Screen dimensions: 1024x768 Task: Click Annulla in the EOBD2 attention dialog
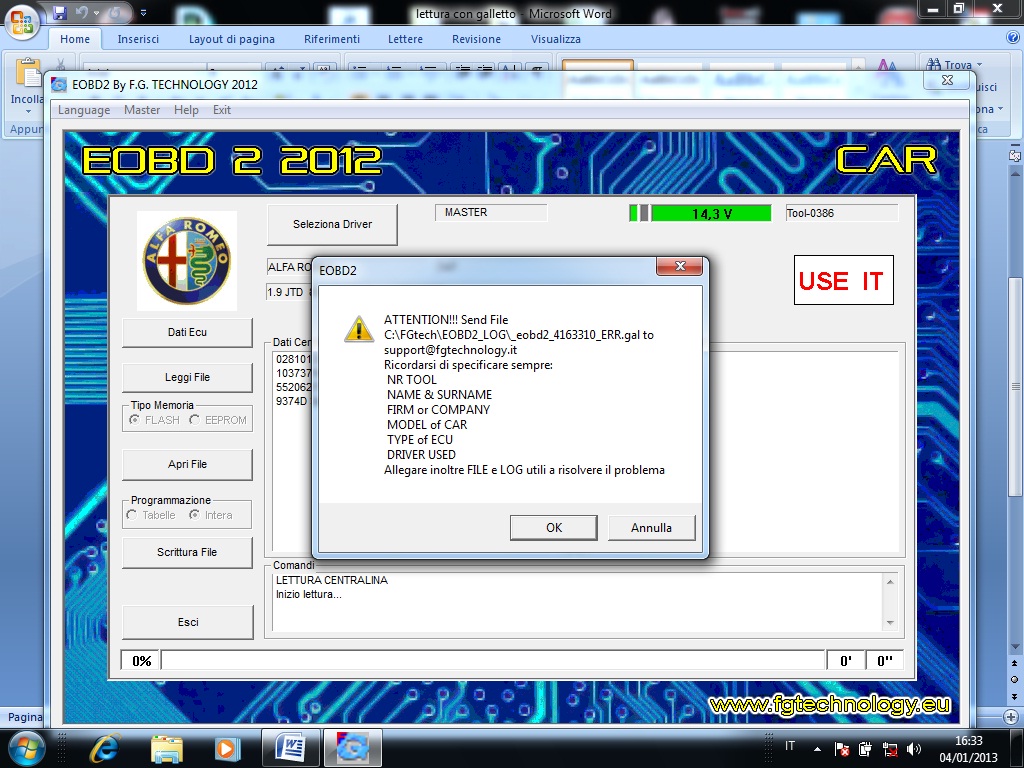651,528
